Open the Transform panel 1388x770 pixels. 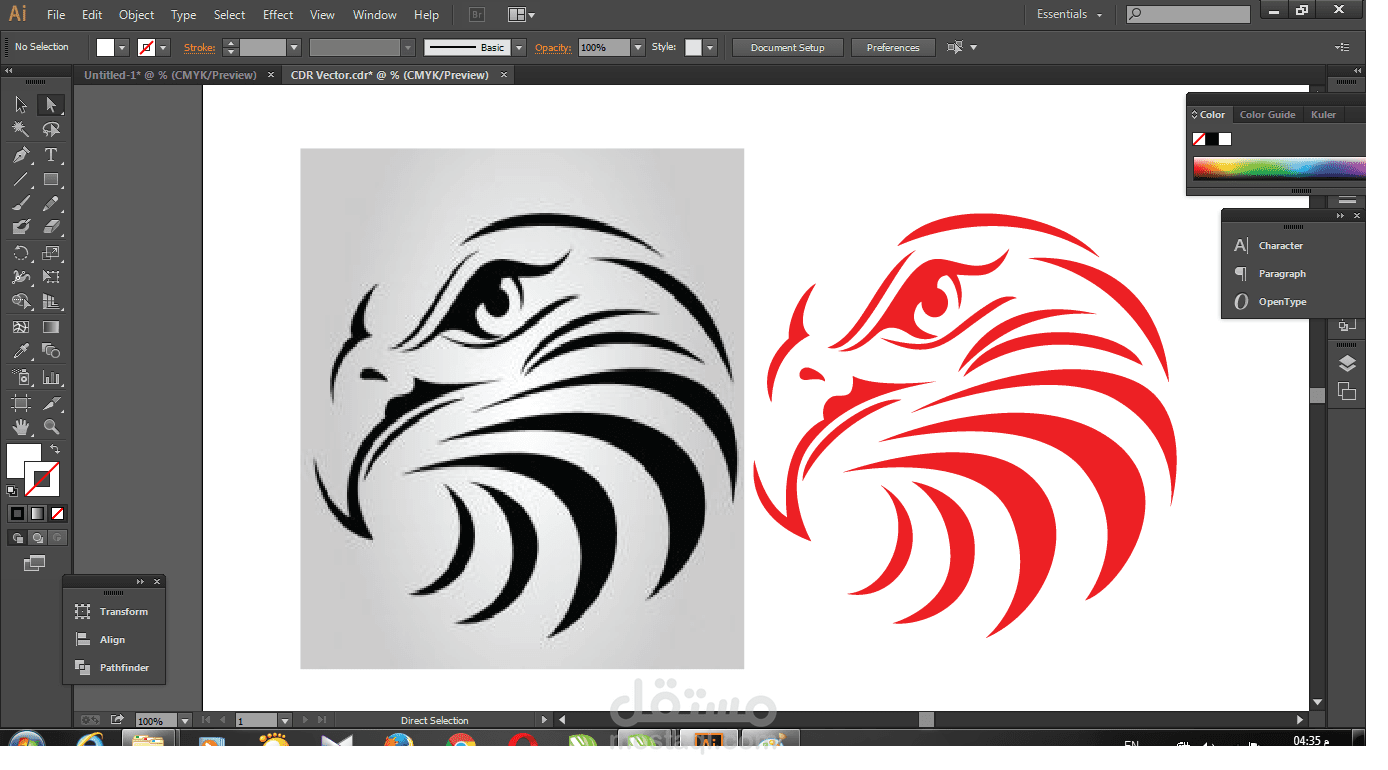(x=113, y=611)
